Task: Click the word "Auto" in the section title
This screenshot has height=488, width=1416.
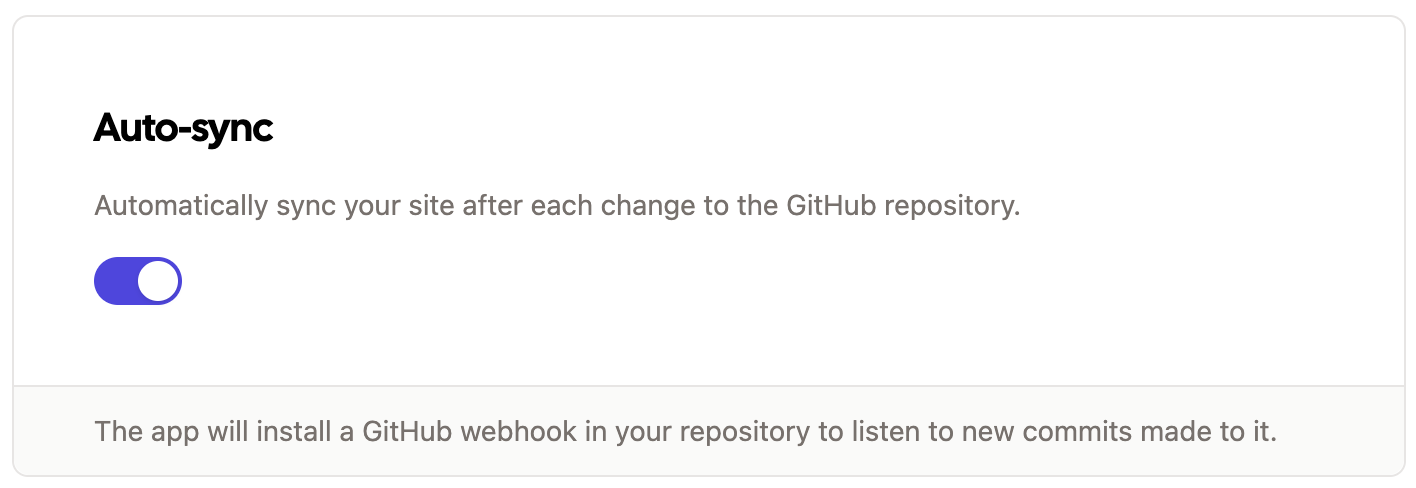Action: click(x=134, y=129)
